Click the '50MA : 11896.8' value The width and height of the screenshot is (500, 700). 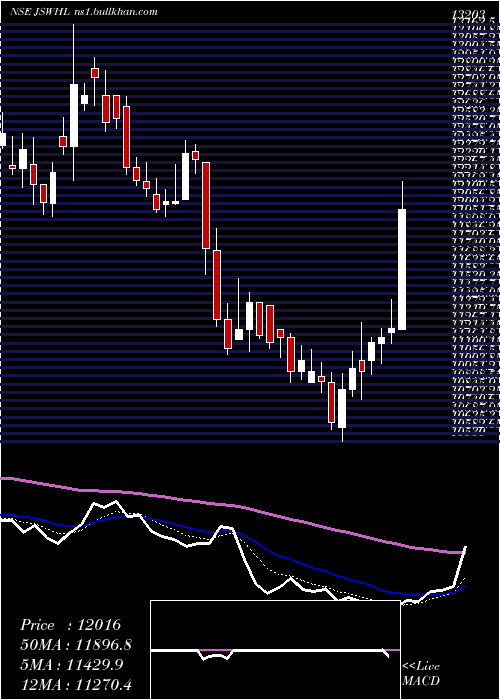click(77, 645)
